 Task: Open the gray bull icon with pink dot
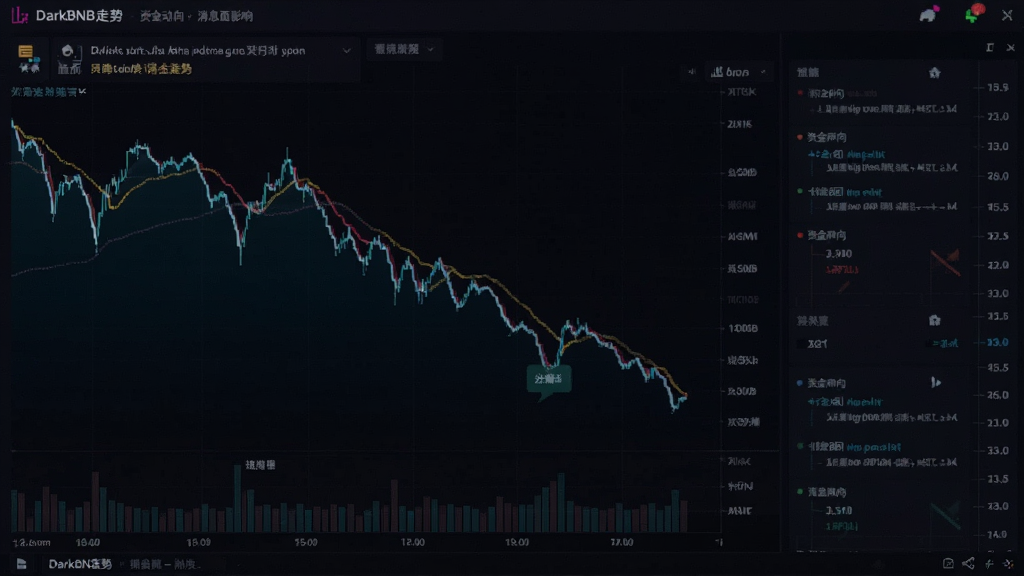[929, 14]
